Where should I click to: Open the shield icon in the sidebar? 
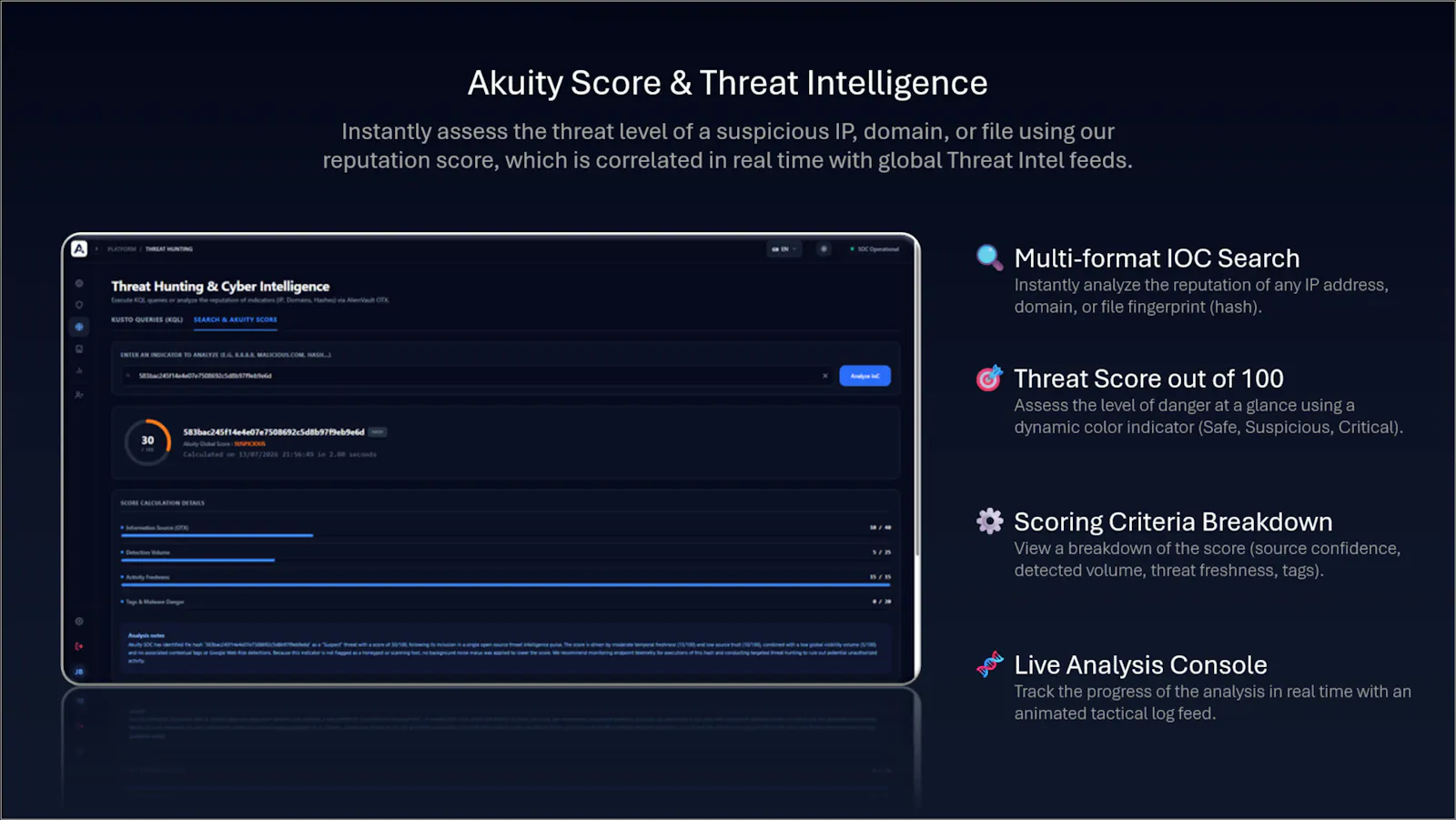pyautogui.click(x=79, y=305)
